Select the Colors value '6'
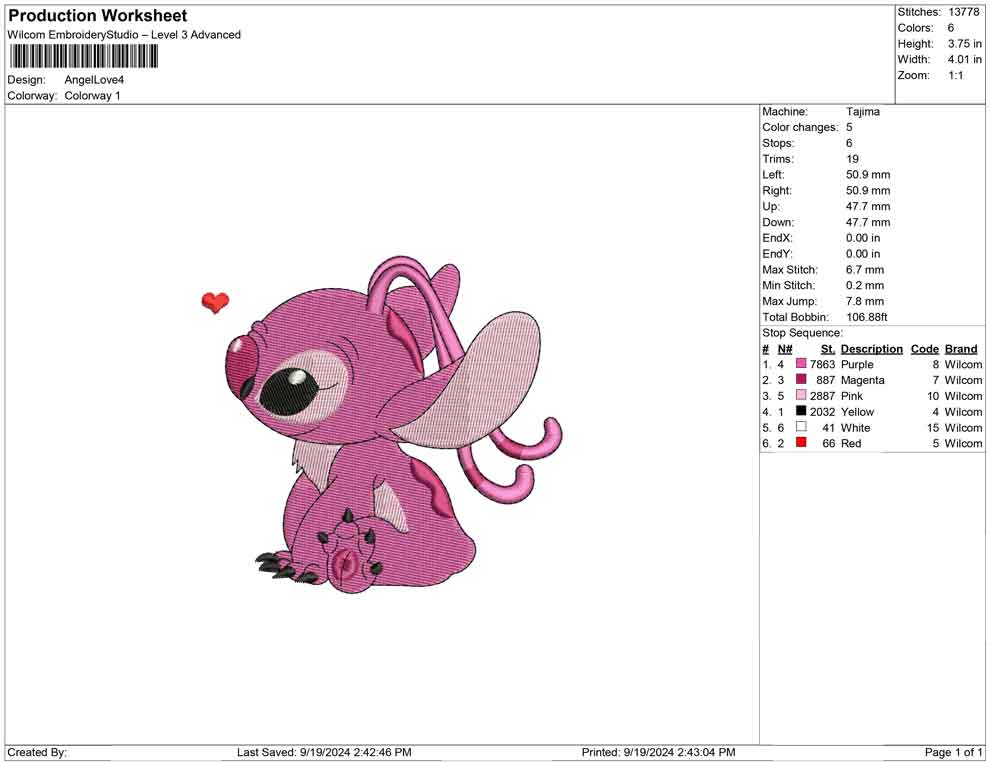This screenshot has height=762, width=990. tap(951, 28)
